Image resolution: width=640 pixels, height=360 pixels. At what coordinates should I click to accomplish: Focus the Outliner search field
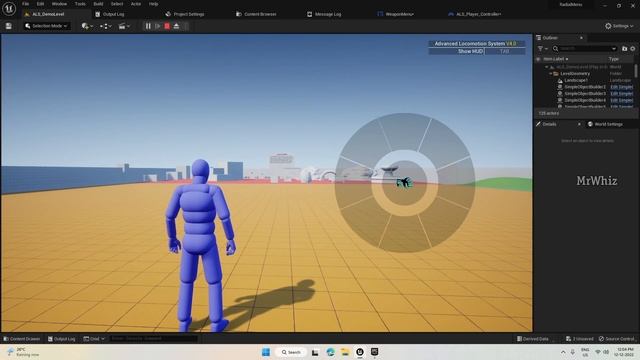tap(585, 49)
